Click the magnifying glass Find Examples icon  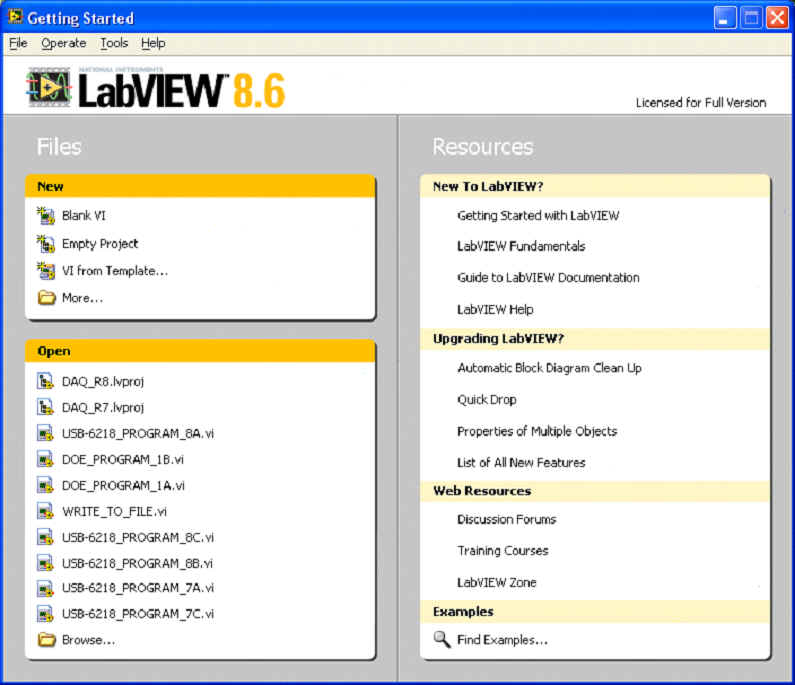click(x=442, y=639)
